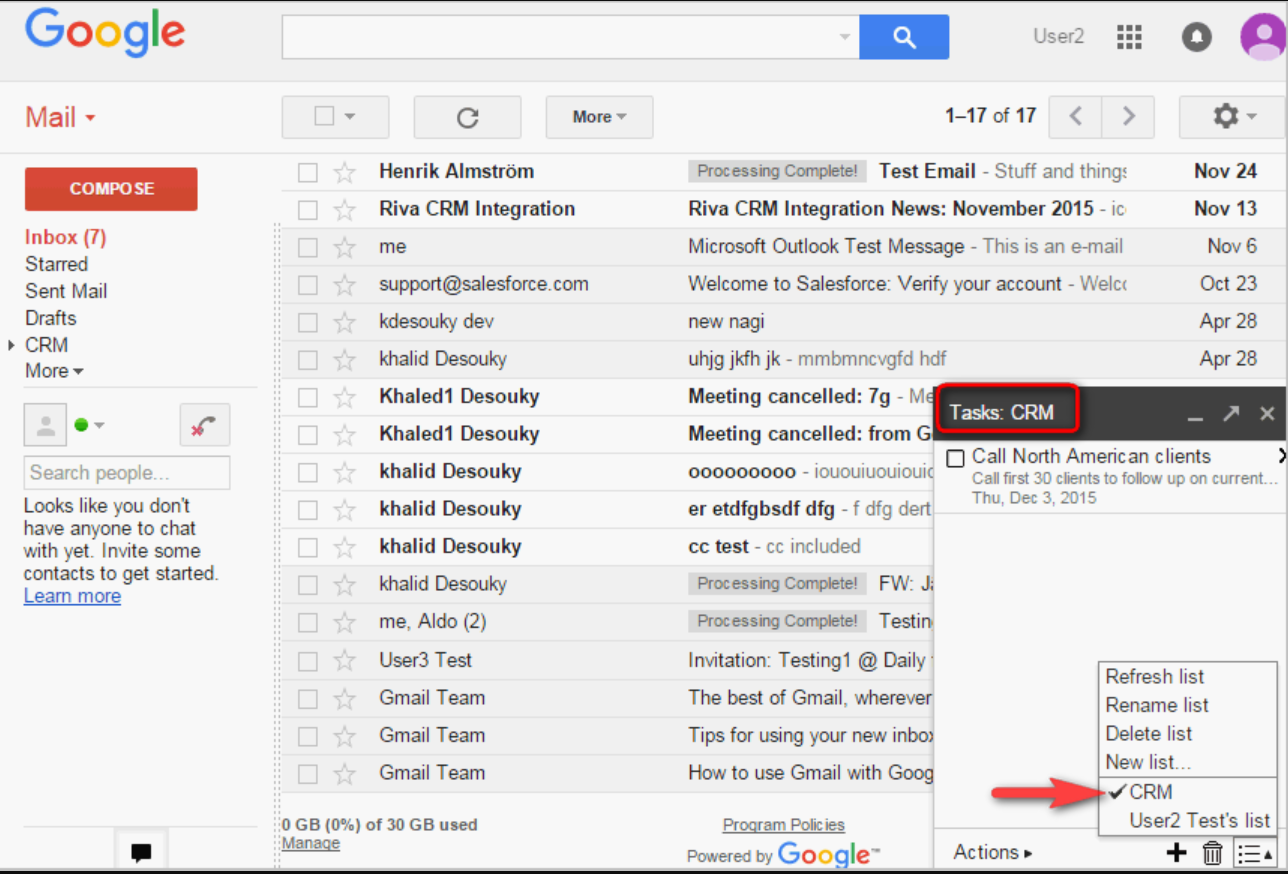Click the Learn more link
Viewport: 1288px width, 874px height.
pos(72,596)
